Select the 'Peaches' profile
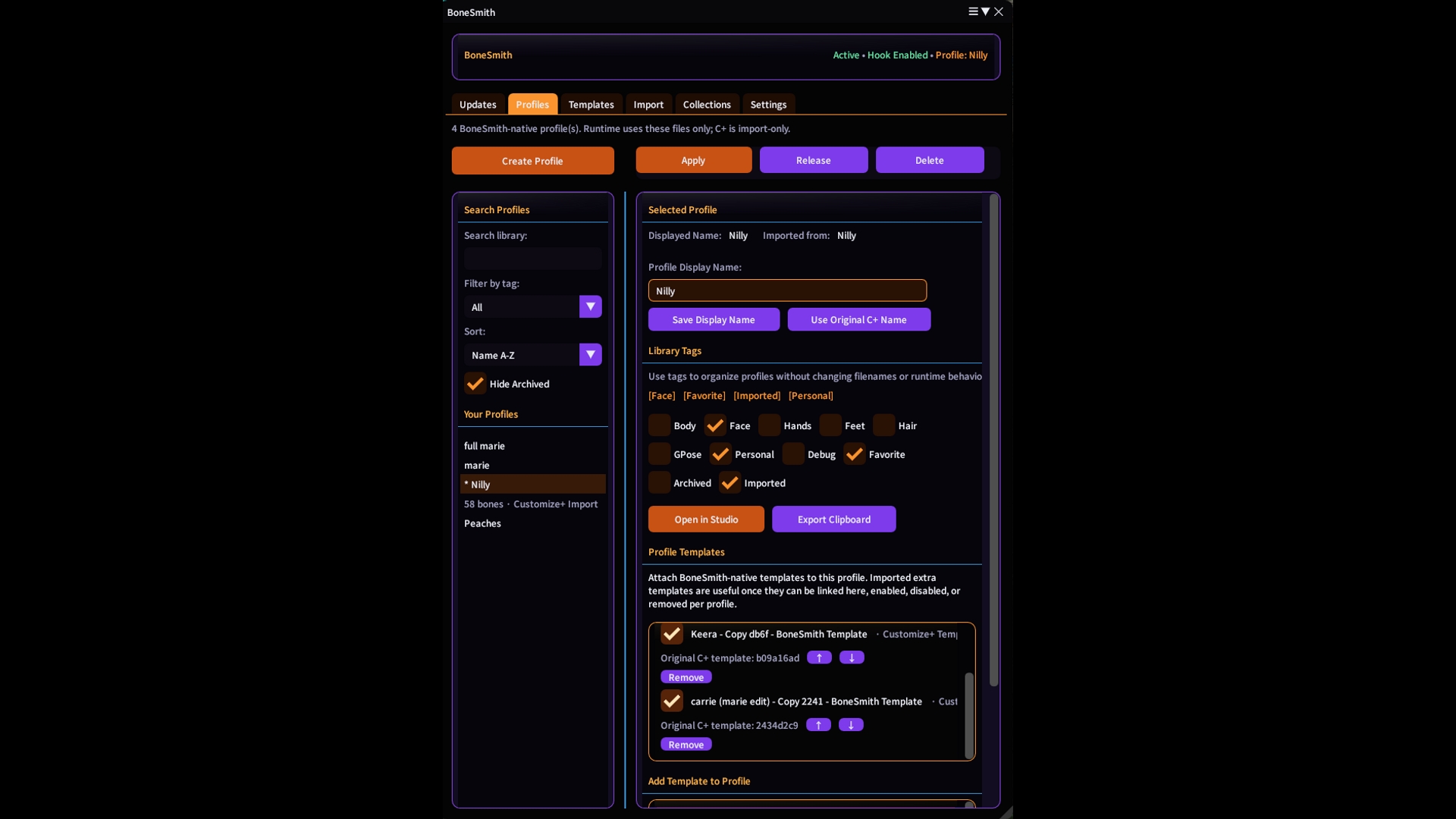Image resolution: width=1456 pixels, height=819 pixels. tap(483, 523)
